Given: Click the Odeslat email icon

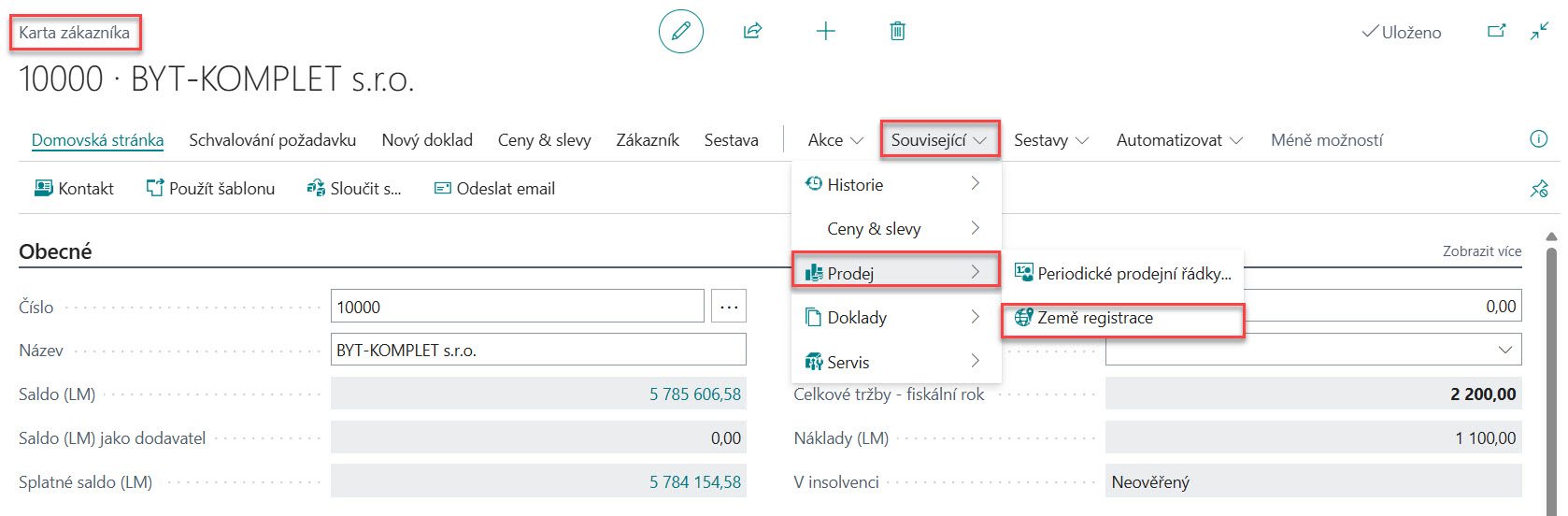Looking at the screenshot, I should click(x=443, y=188).
